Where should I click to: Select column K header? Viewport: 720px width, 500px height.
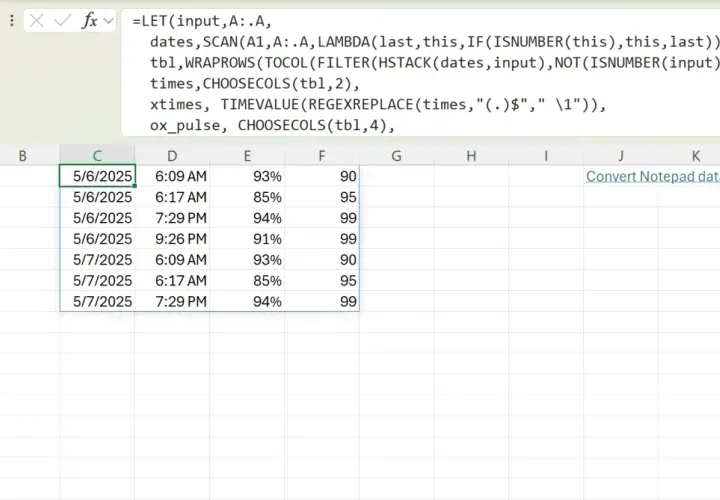[x=696, y=156]
